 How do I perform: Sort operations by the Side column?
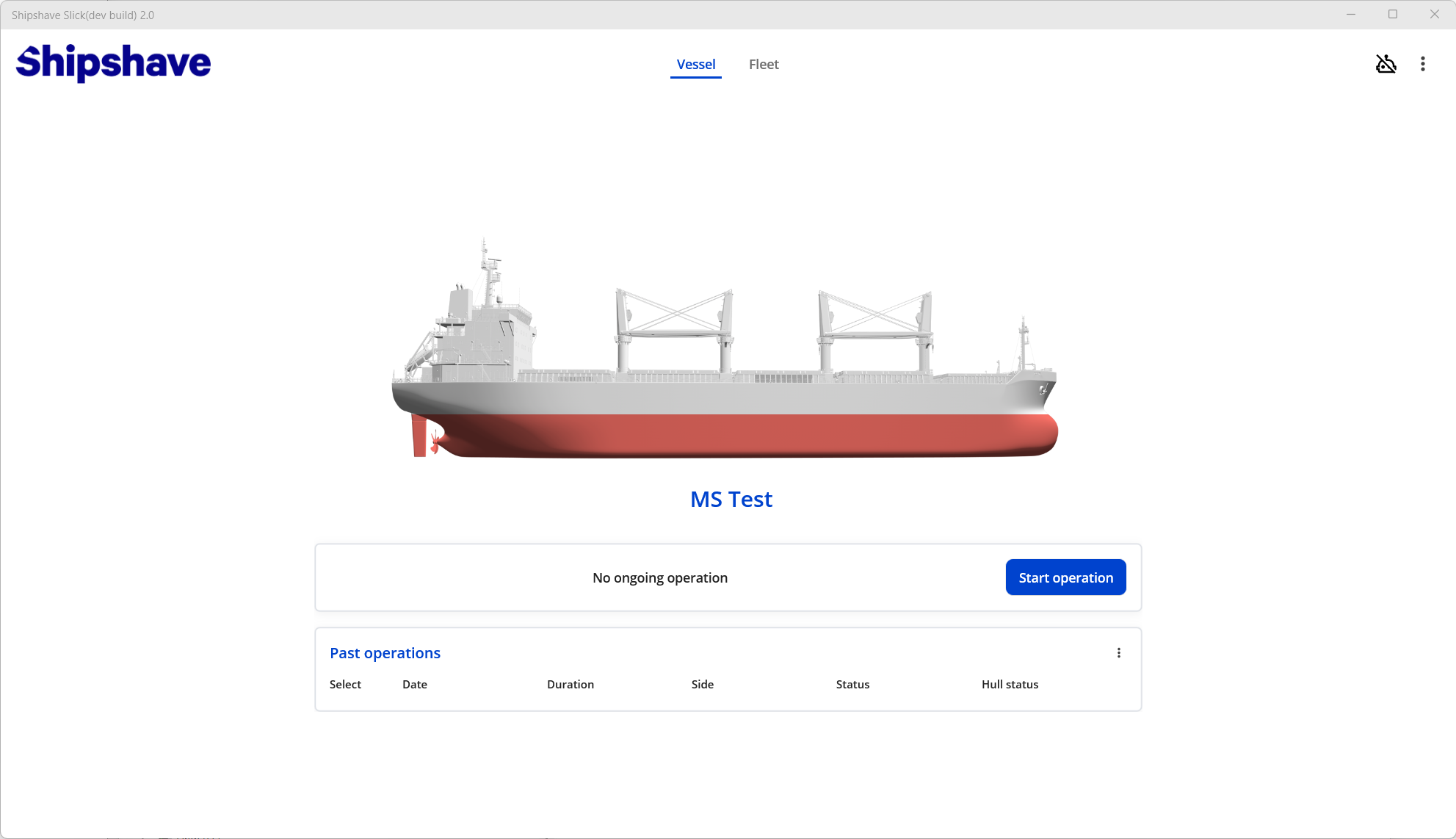702,684
